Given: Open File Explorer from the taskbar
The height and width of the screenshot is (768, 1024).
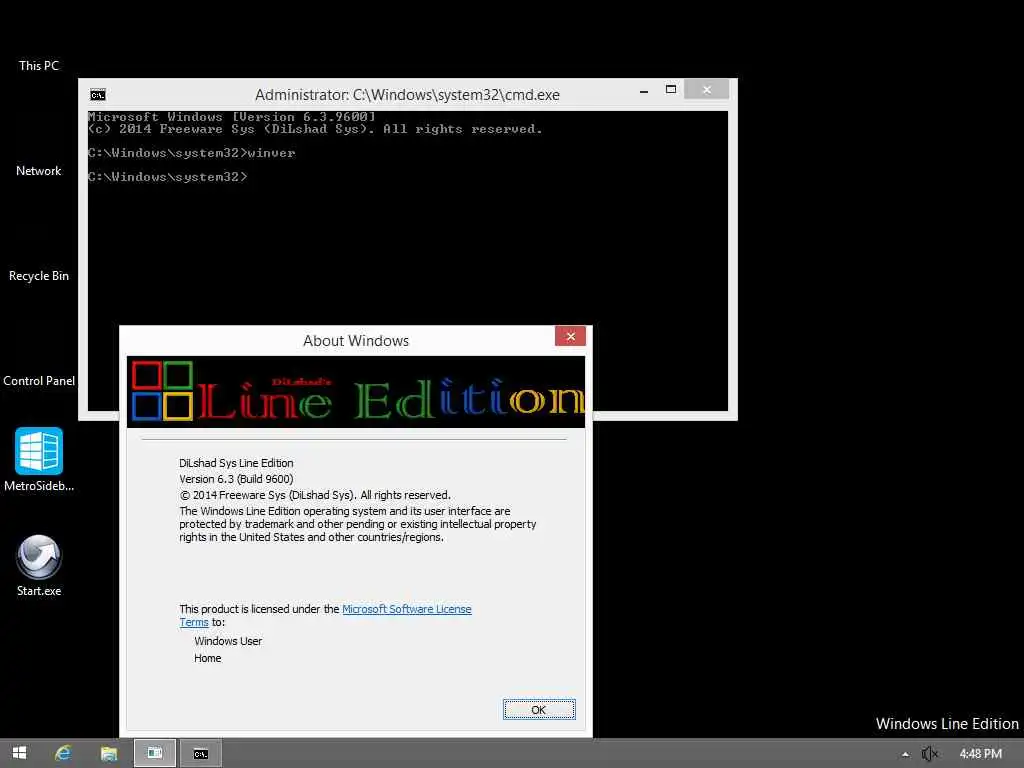Looking at the screenshot, I should [x=109, y=753].
